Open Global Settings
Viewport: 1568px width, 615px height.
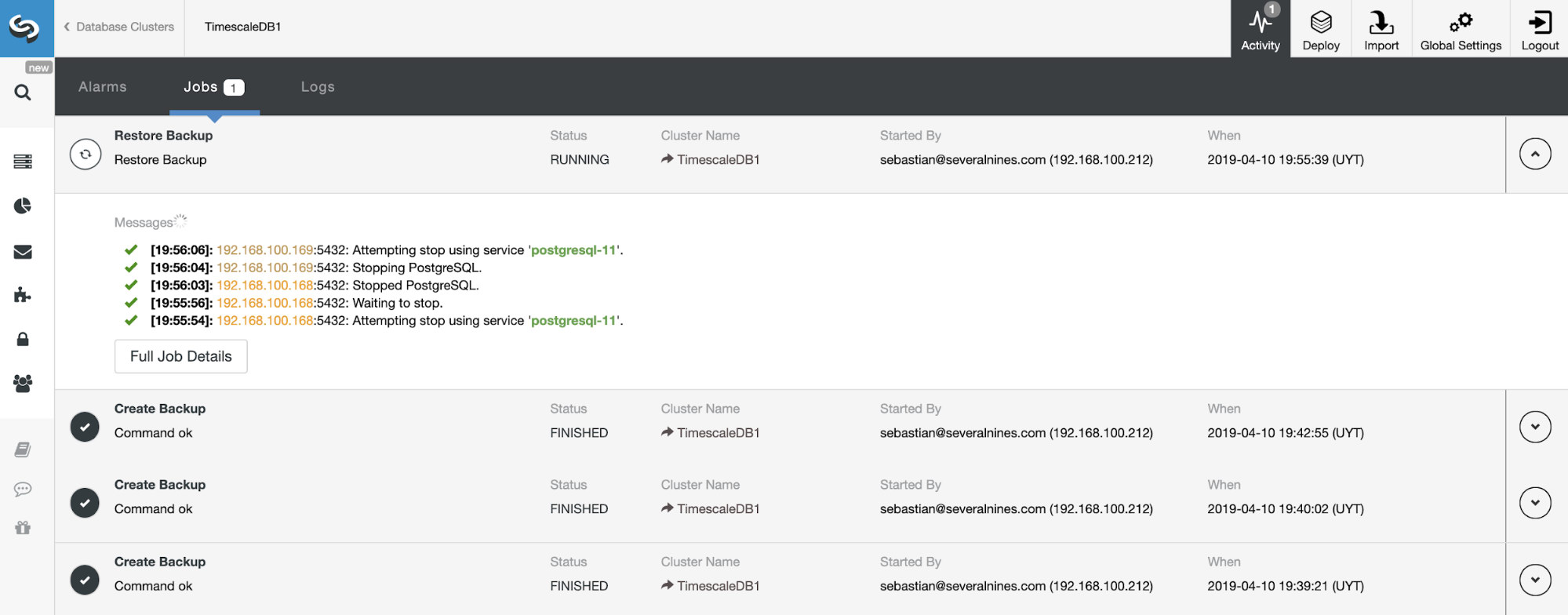(1461, 29)
